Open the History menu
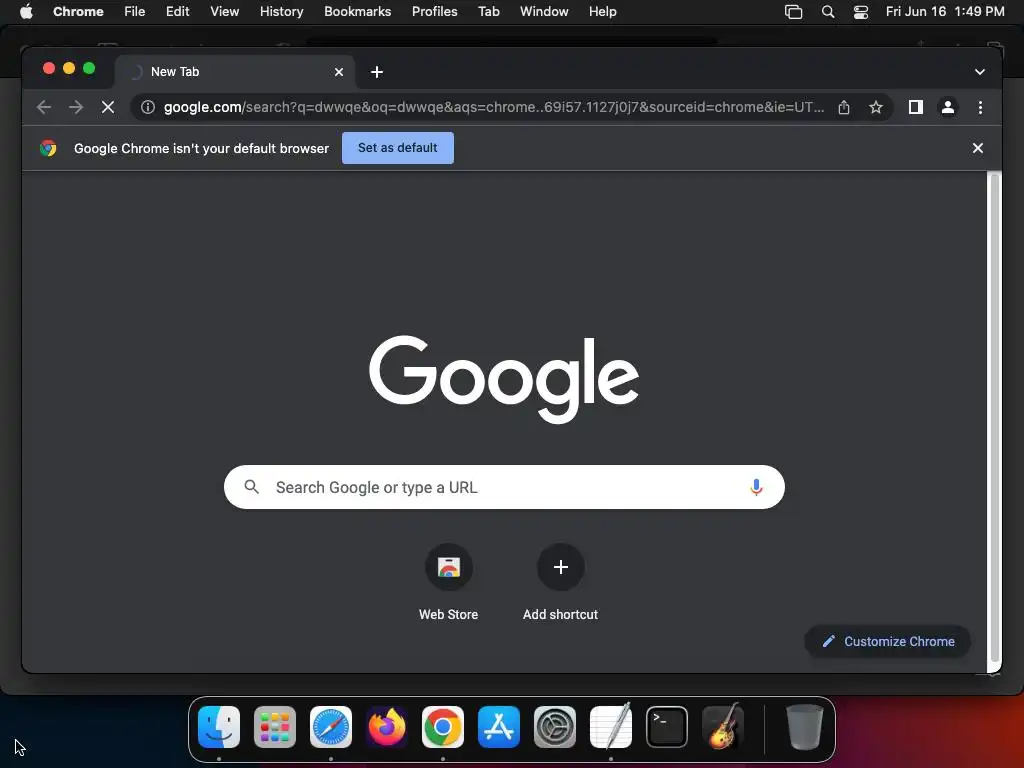Screen dimensions: 1024x768 [x=281, y=11]
